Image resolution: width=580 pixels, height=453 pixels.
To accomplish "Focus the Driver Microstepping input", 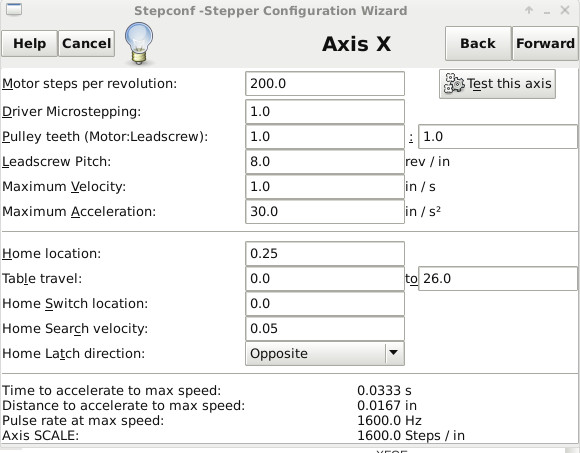I will (325, 112).
